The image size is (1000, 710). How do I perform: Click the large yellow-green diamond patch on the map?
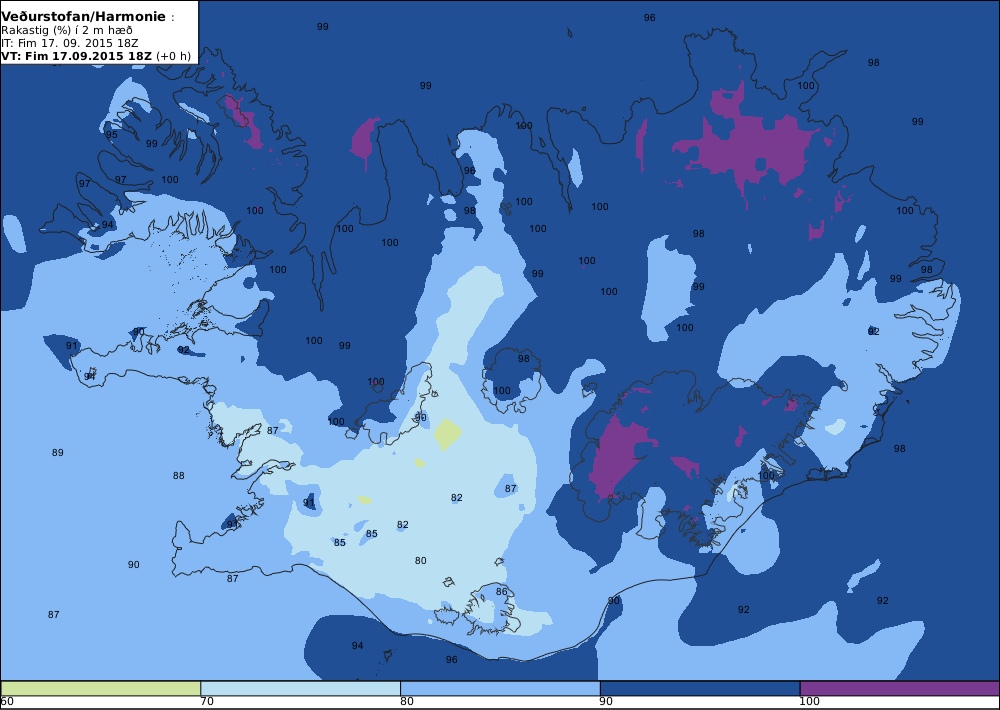click(x=448, y=434)
